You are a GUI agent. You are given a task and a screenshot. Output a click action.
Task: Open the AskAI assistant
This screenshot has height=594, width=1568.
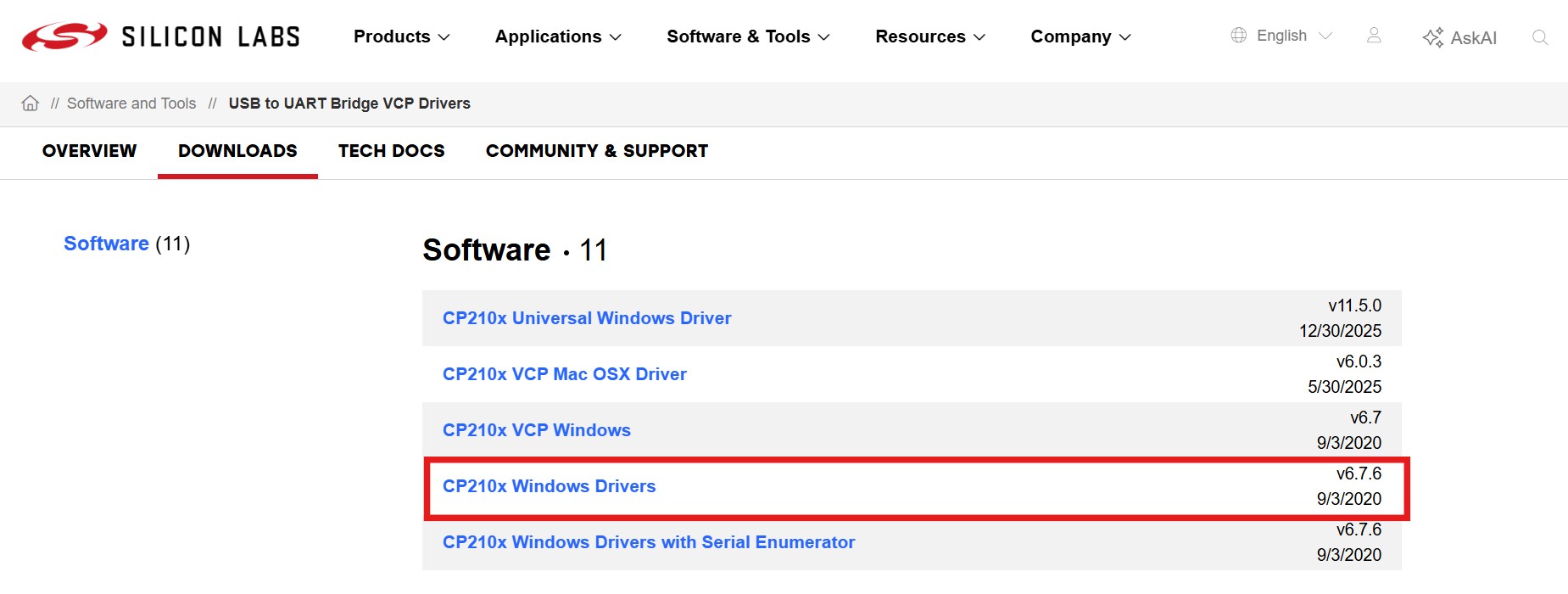coord(1459,37)
